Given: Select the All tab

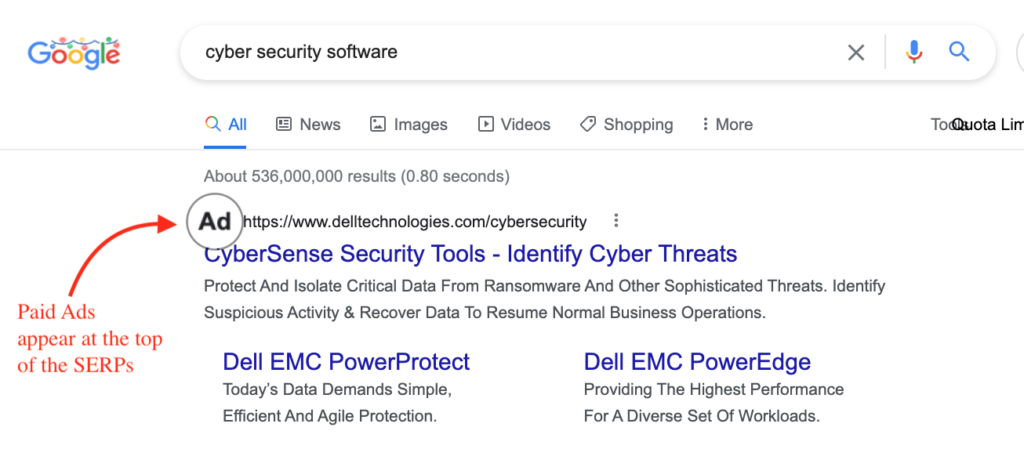Looking at the screenshot, I should pos(225,124).
